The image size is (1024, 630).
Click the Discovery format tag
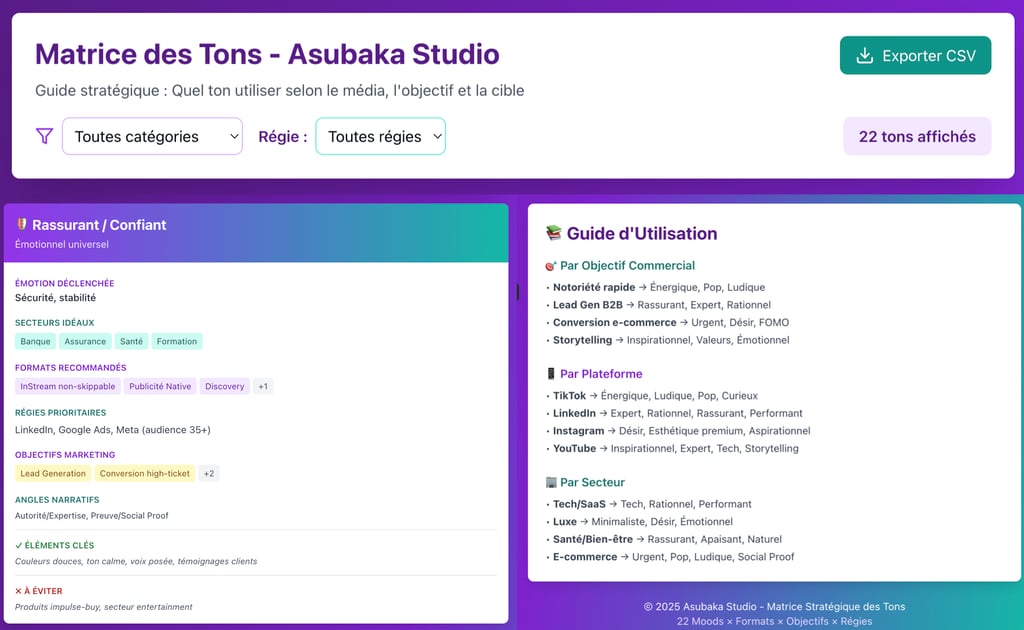click(x=225, y=386)
